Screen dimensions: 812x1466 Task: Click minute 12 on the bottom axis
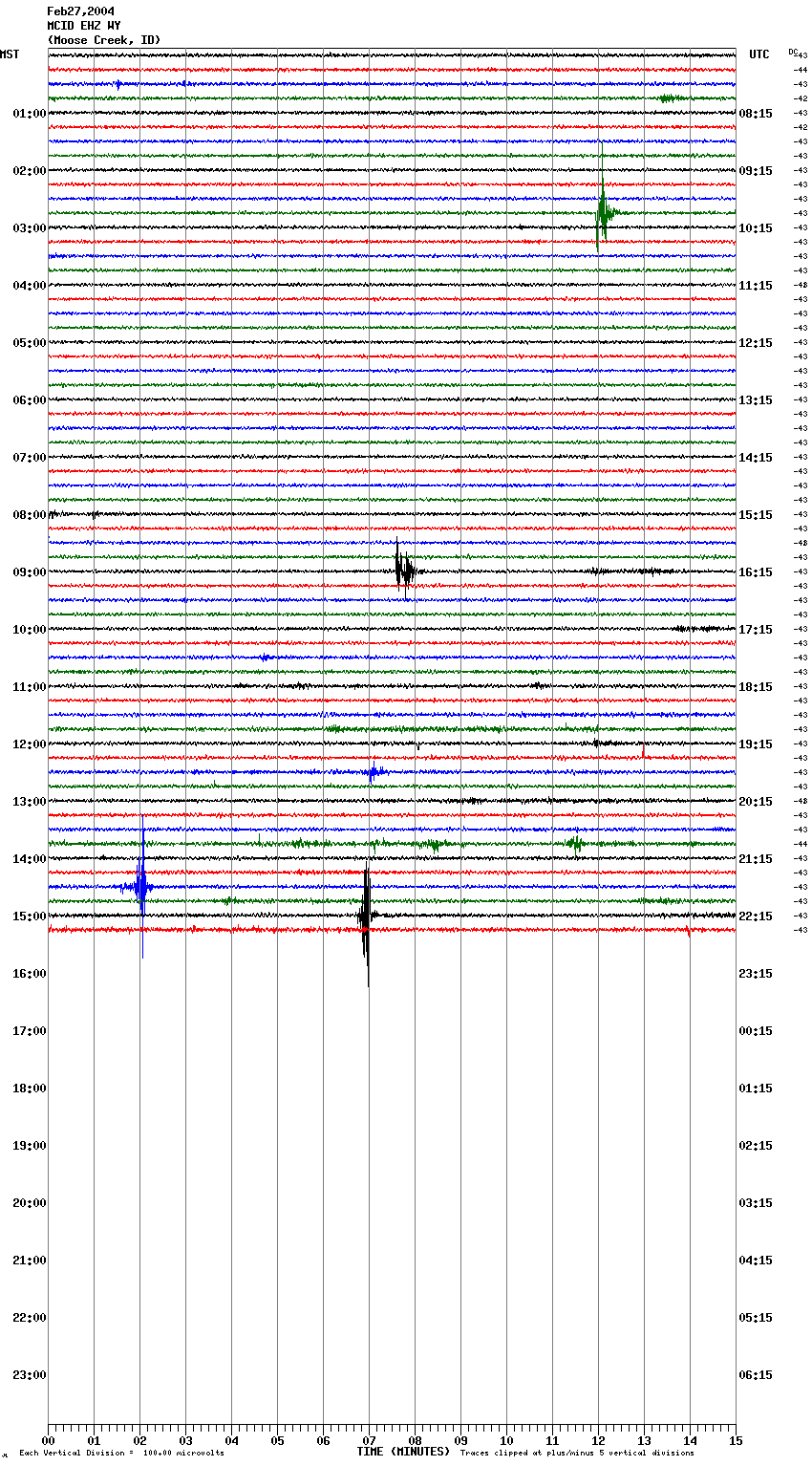click(598, 1440)
